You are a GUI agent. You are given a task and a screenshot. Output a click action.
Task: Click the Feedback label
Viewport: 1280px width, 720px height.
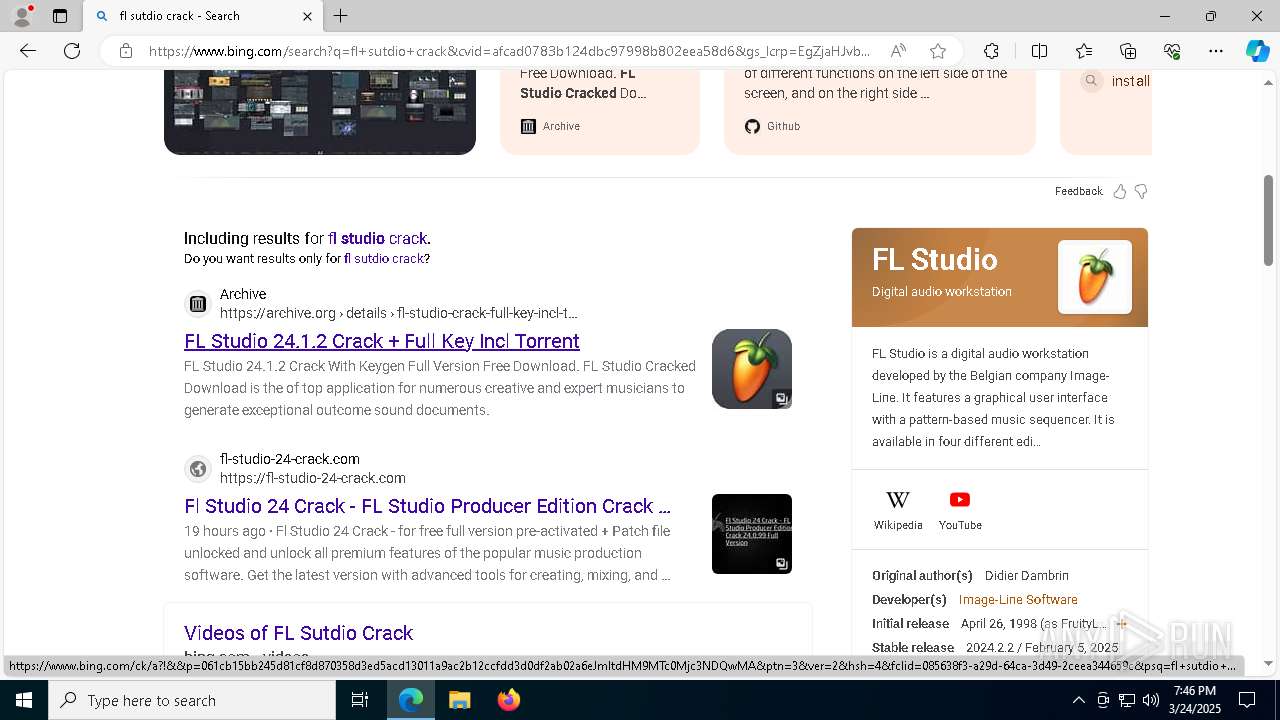pos(1078,191)
